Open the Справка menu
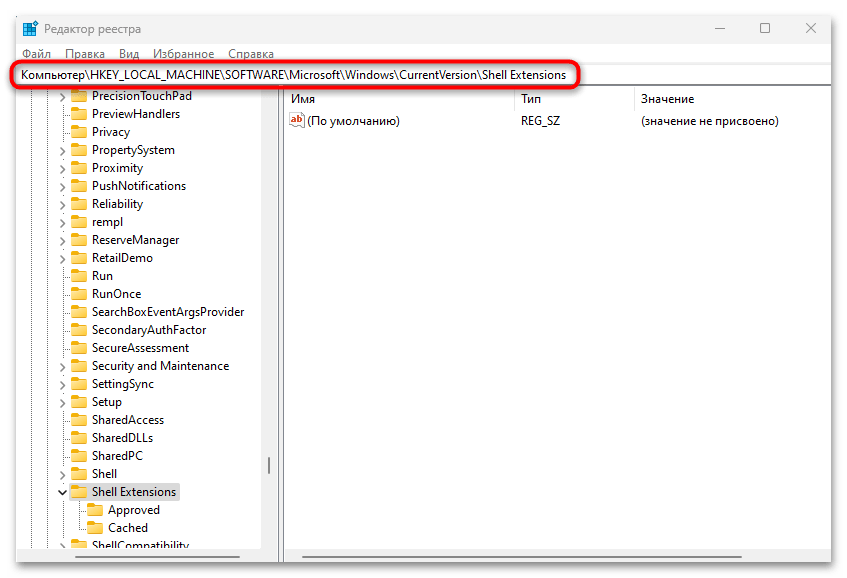Viewport: 847px width, 578px height. point(250,53)
